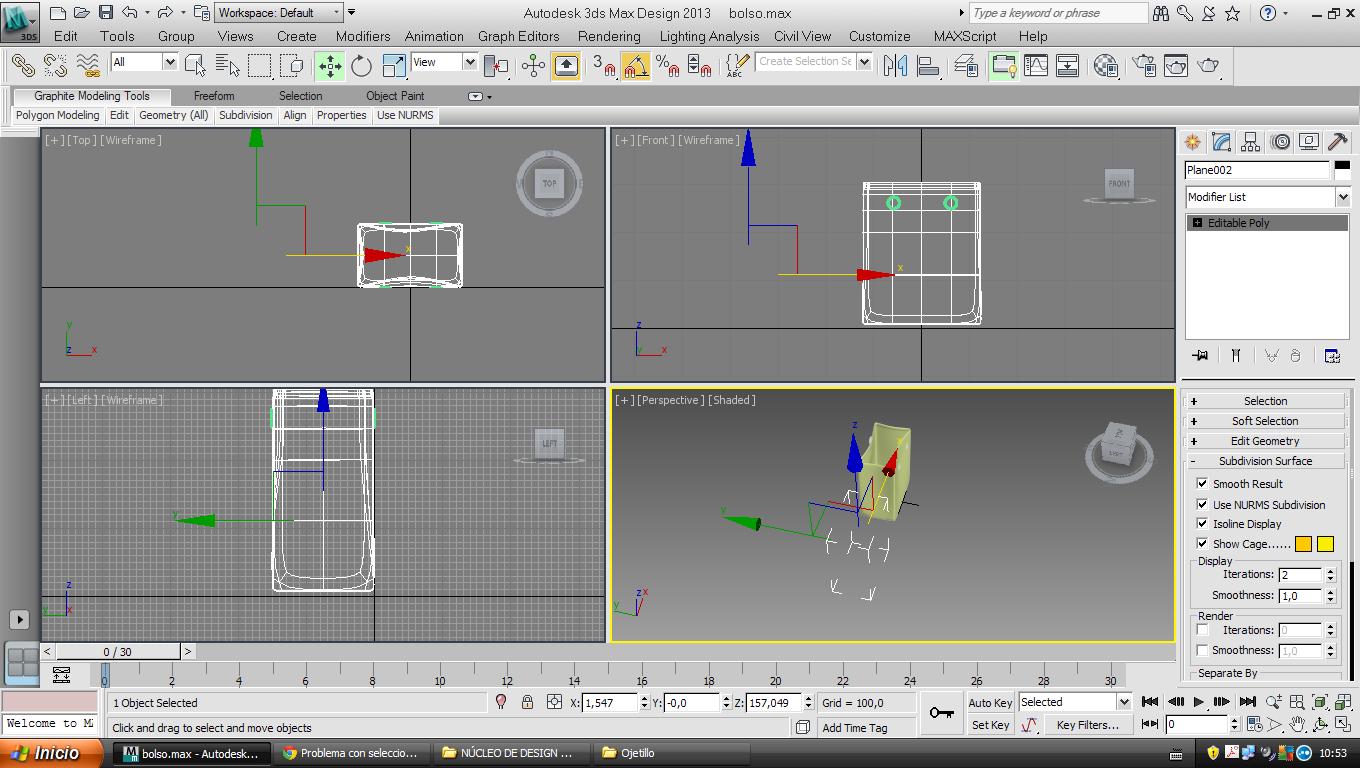Expand the Selection rollout

pyautogui.click(x=1265, y=401)
